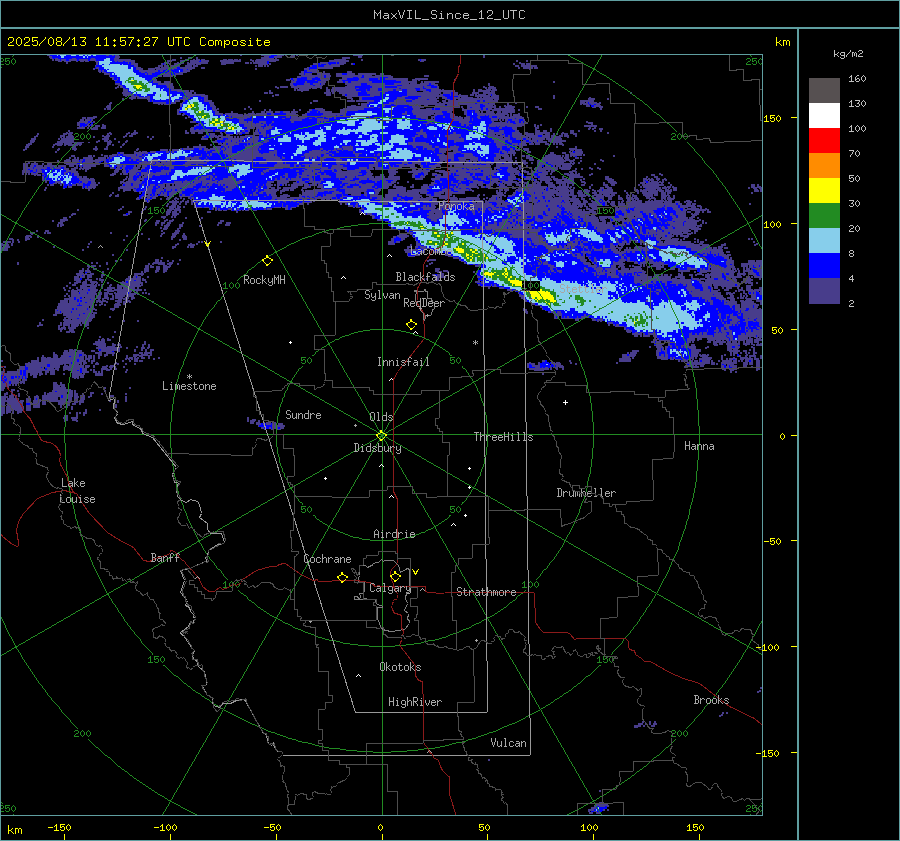Screen dimensions: 900x841
Task: Click the RedDeer city label
Action: click(x=424, y=303)
